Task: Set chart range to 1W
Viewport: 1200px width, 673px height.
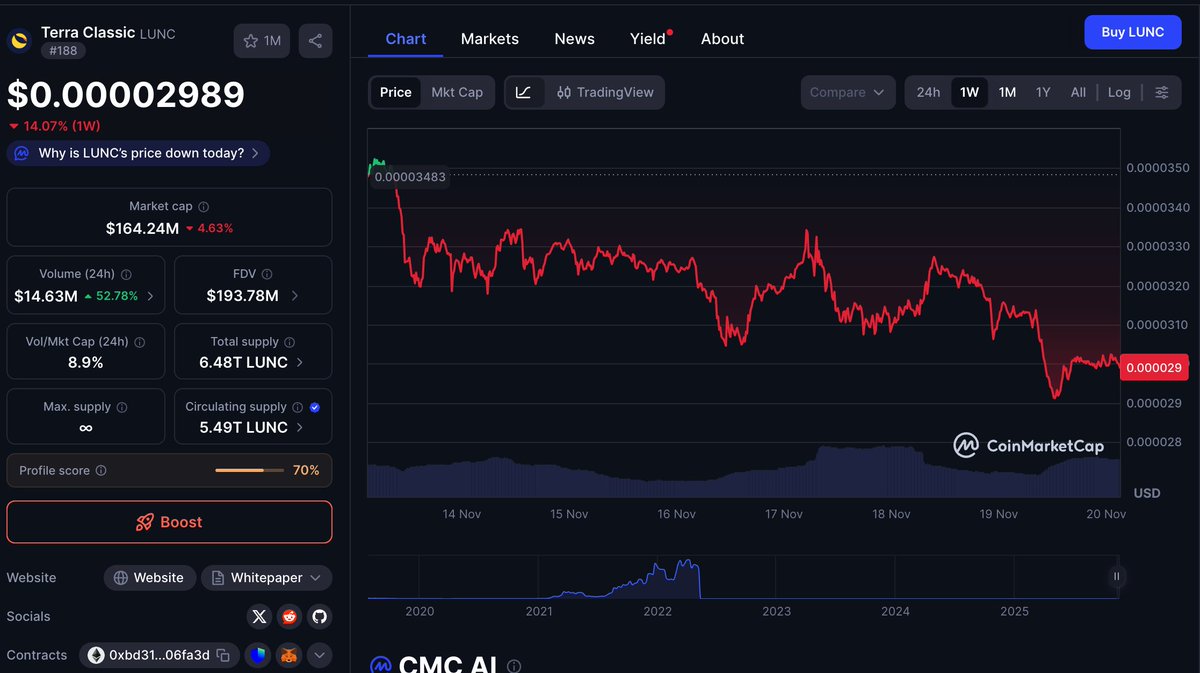Action: click(x=969, y=92)
